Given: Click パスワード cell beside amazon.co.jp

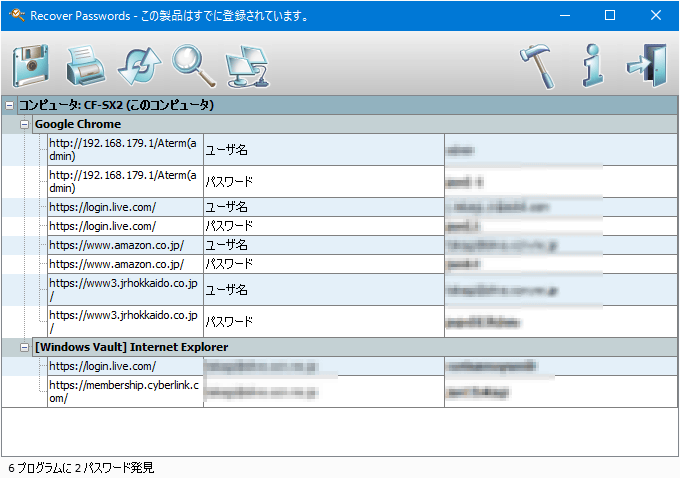Looking at the screenshot, I should 324,264.
